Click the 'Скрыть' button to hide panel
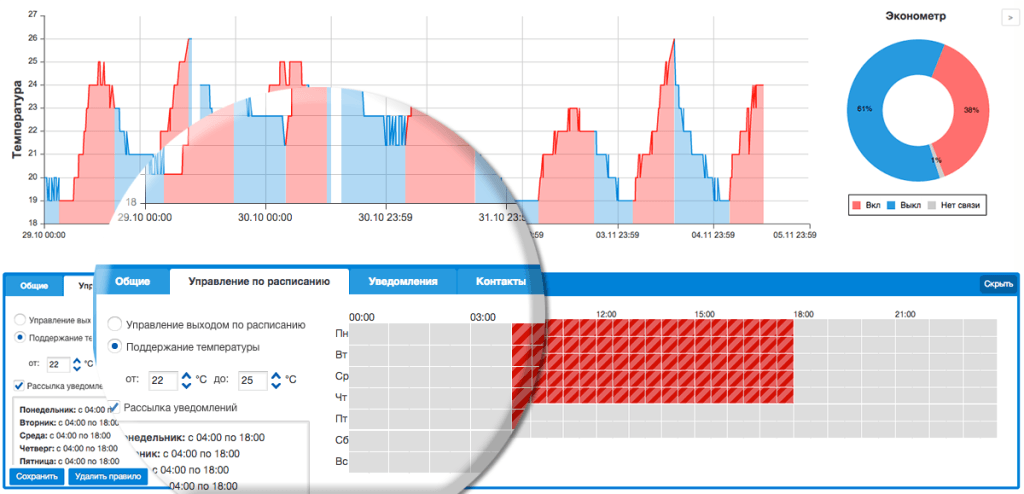Image resolution: width=1024 pixels, height=494 pixels. (x=998, y=284)
